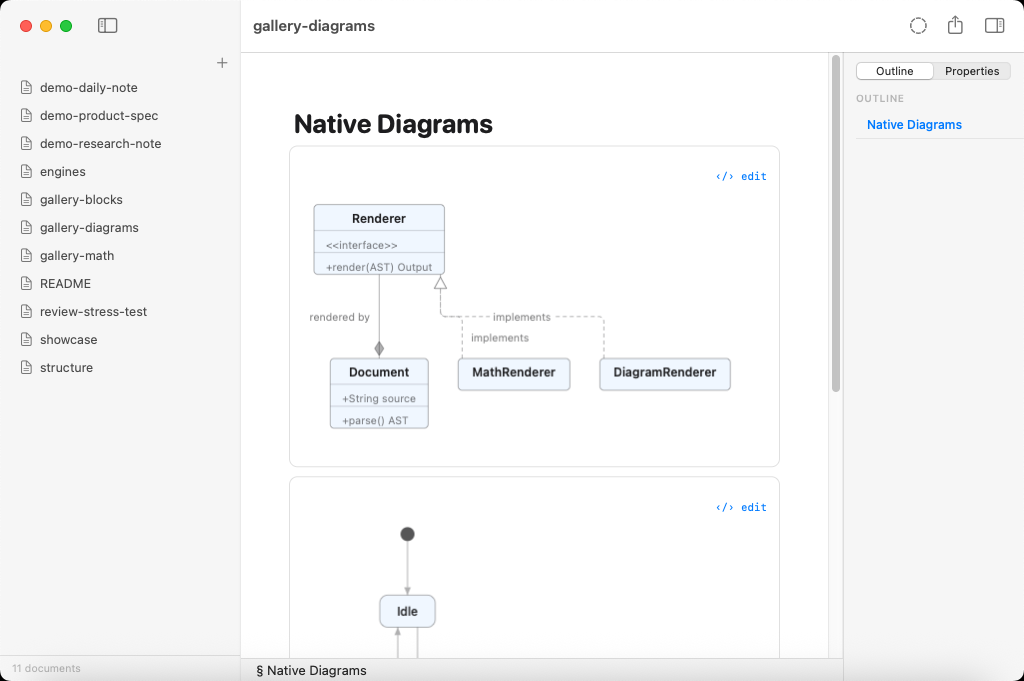Click '+render(AST) Output' method text

pos(379,267)
